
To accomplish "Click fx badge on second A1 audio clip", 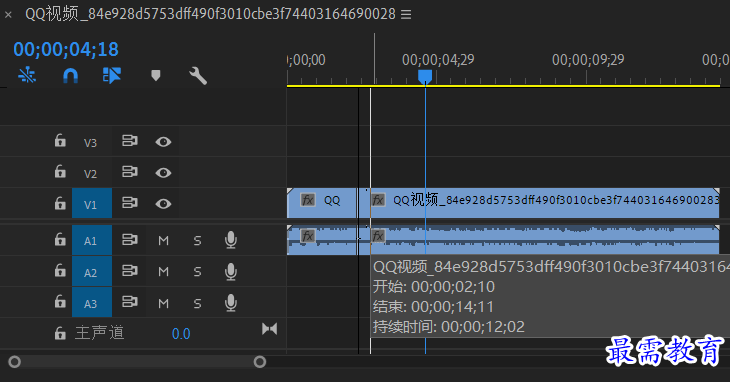I will pyautogui.click(x=378, y=236).
